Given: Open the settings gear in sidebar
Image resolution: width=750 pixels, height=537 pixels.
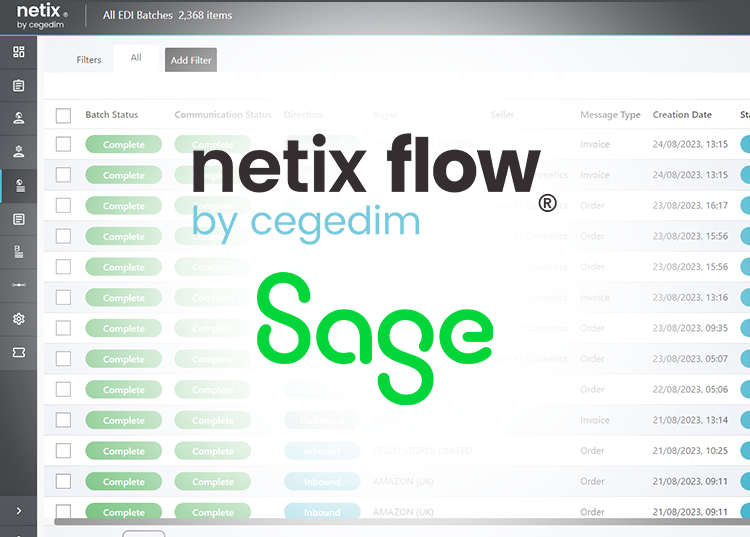Looking at the screenshot, I should click(19, 318).
